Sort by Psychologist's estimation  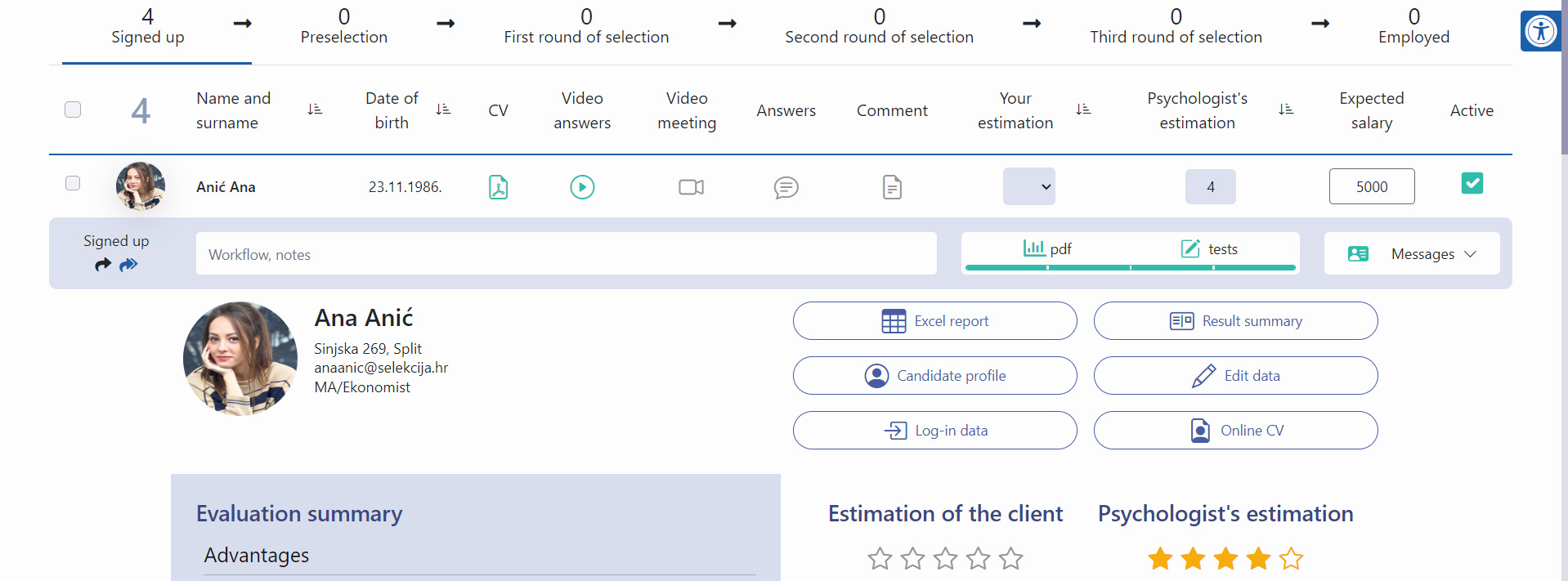(1285, 109)
